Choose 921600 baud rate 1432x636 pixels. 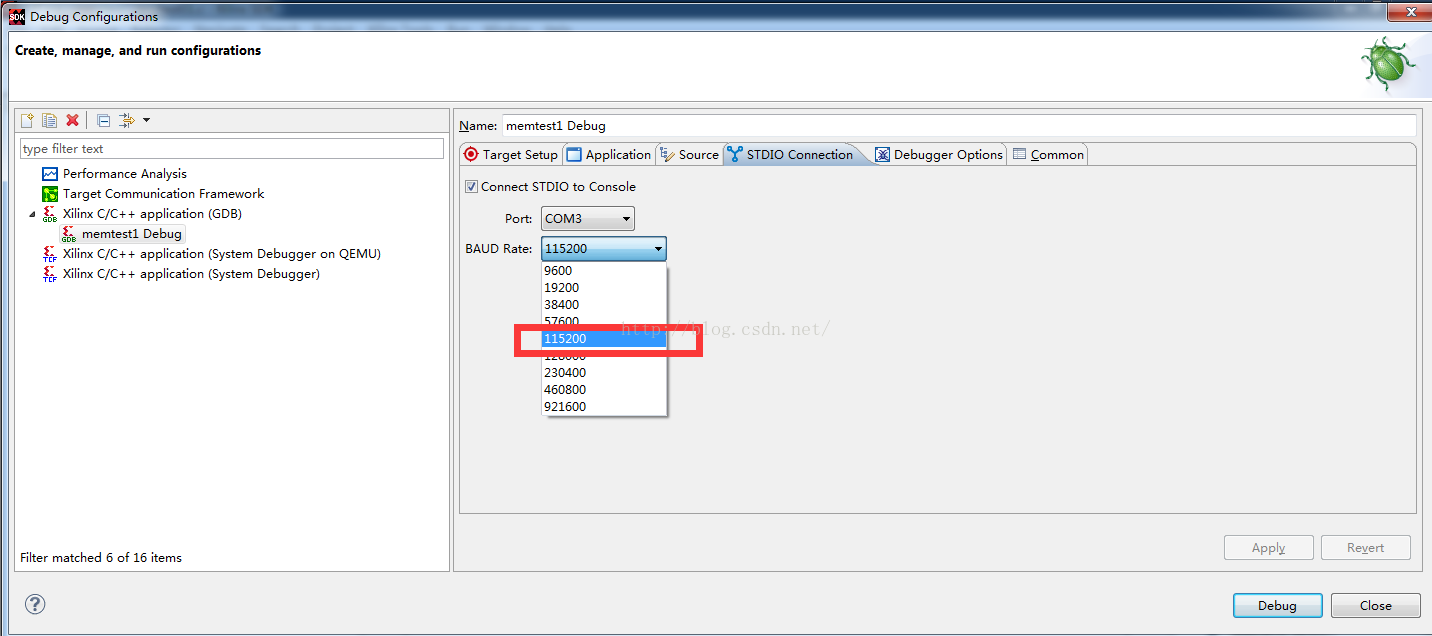click(604, 407)
